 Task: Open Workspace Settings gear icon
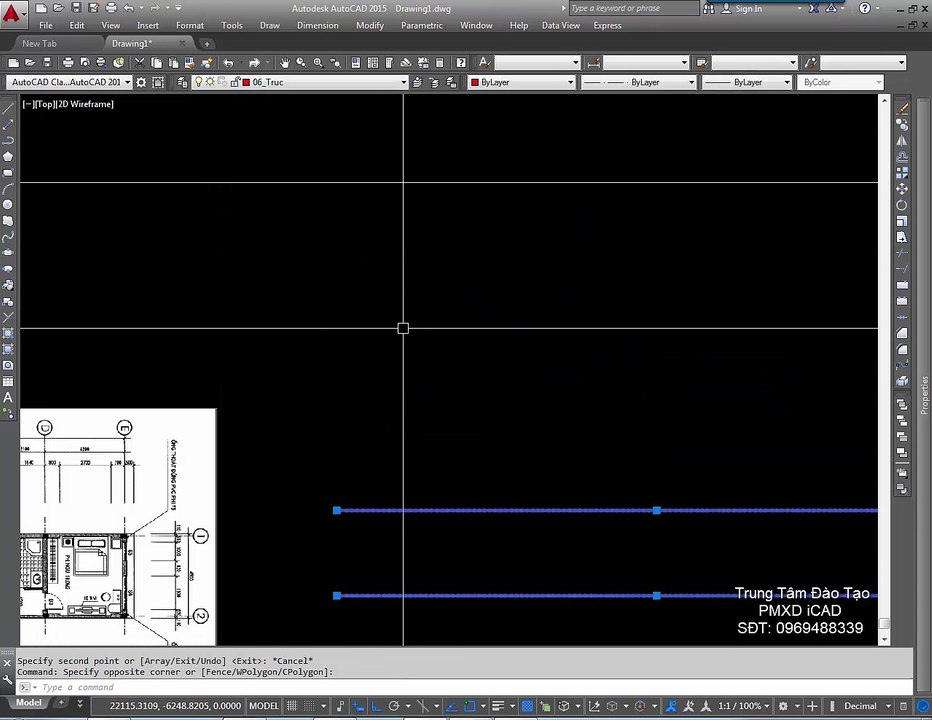[141, 82]
